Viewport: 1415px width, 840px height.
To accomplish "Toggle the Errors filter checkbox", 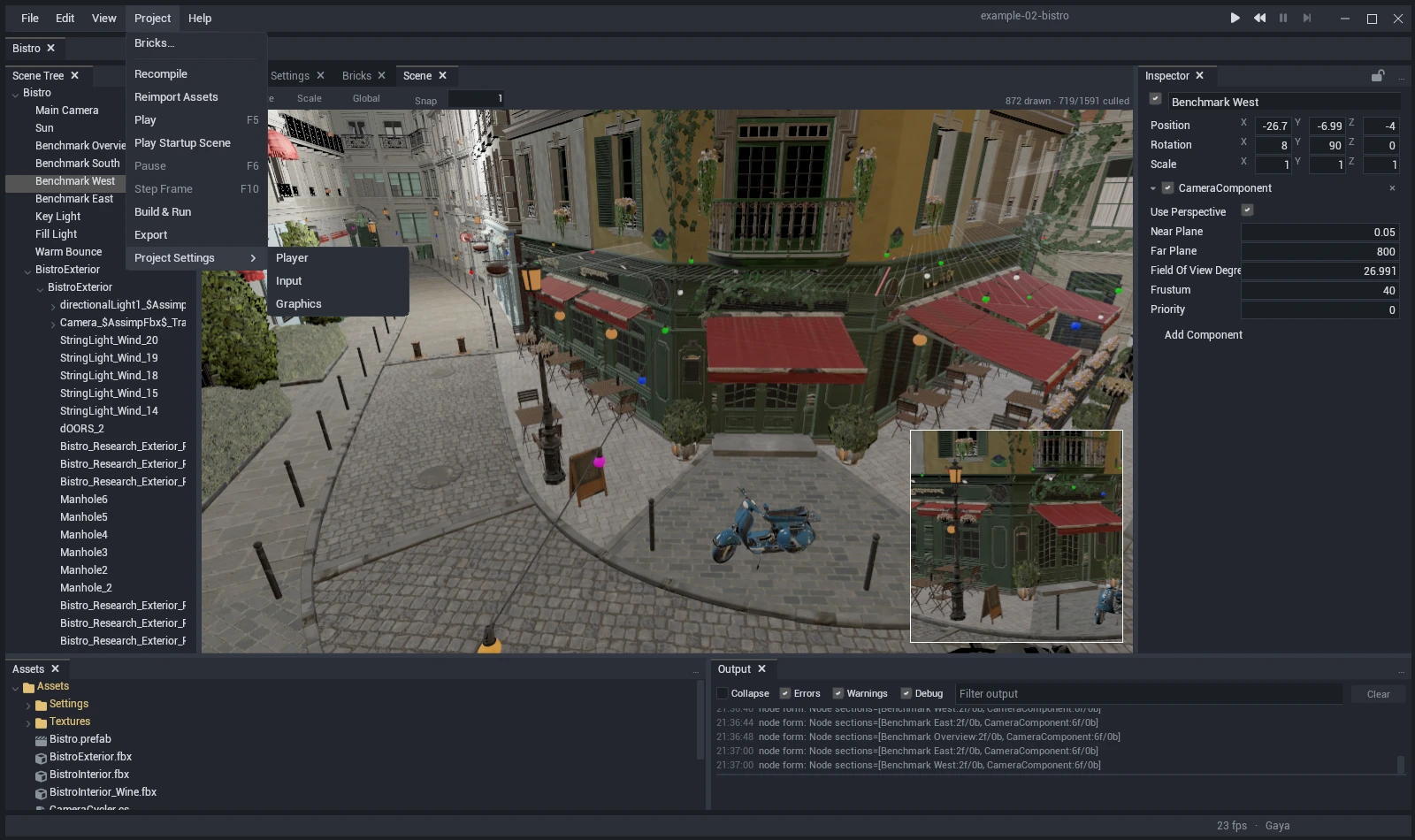I will click(x=784, y=693).
